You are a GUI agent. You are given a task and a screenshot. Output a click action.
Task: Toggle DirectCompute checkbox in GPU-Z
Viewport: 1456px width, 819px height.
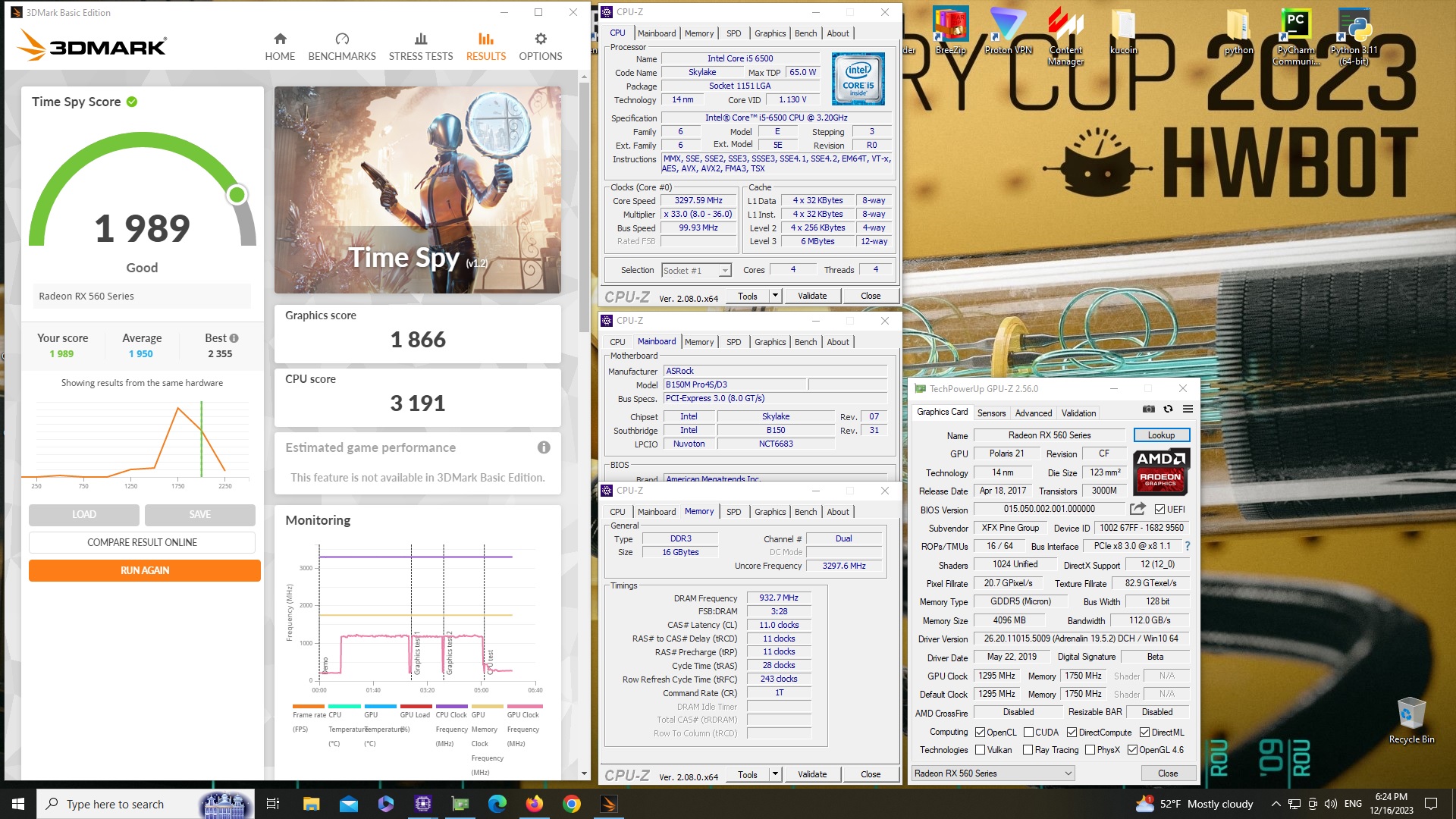coord(1072,732)
